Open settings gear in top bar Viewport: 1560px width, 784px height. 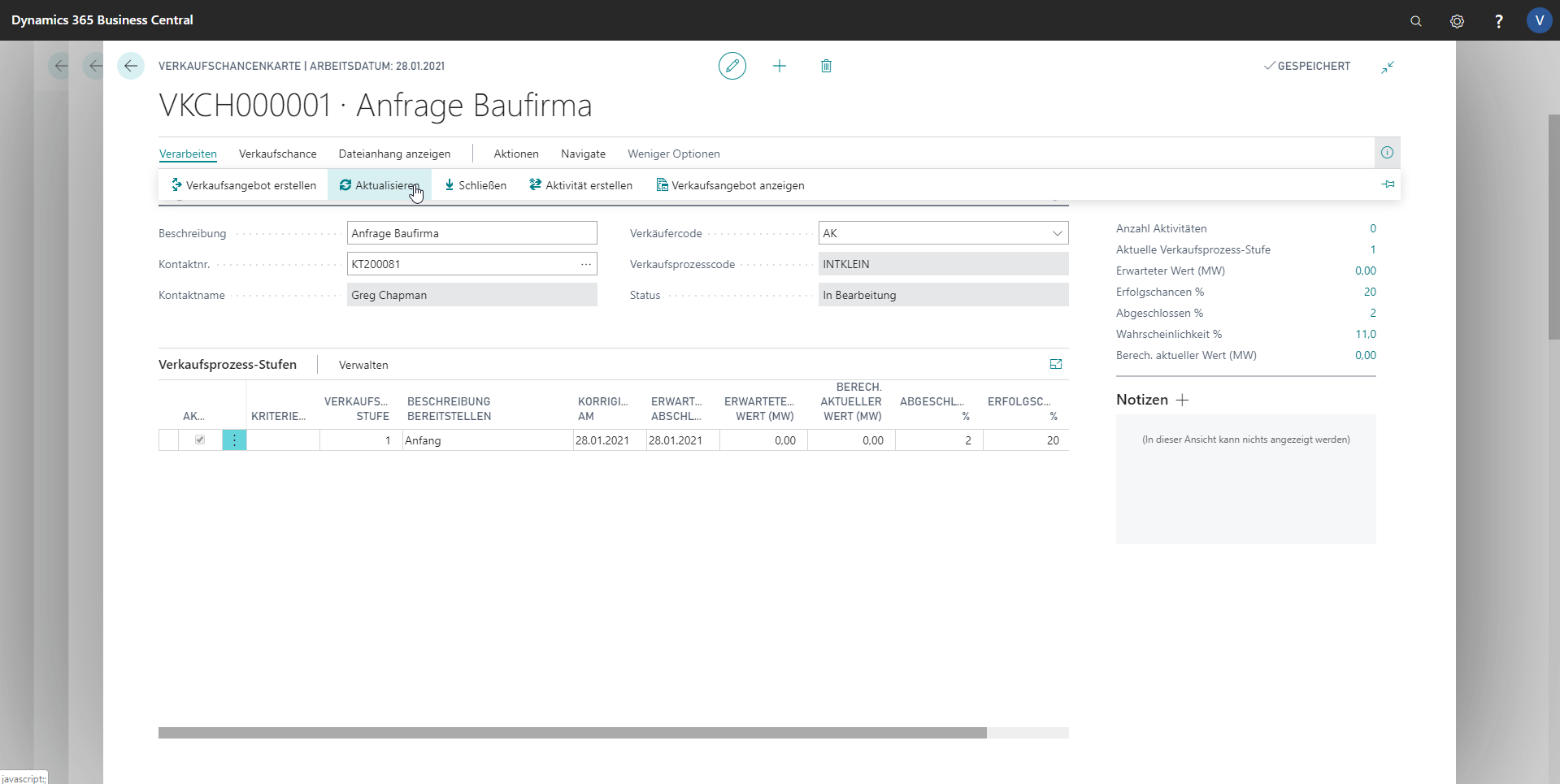coord(1457,21)
